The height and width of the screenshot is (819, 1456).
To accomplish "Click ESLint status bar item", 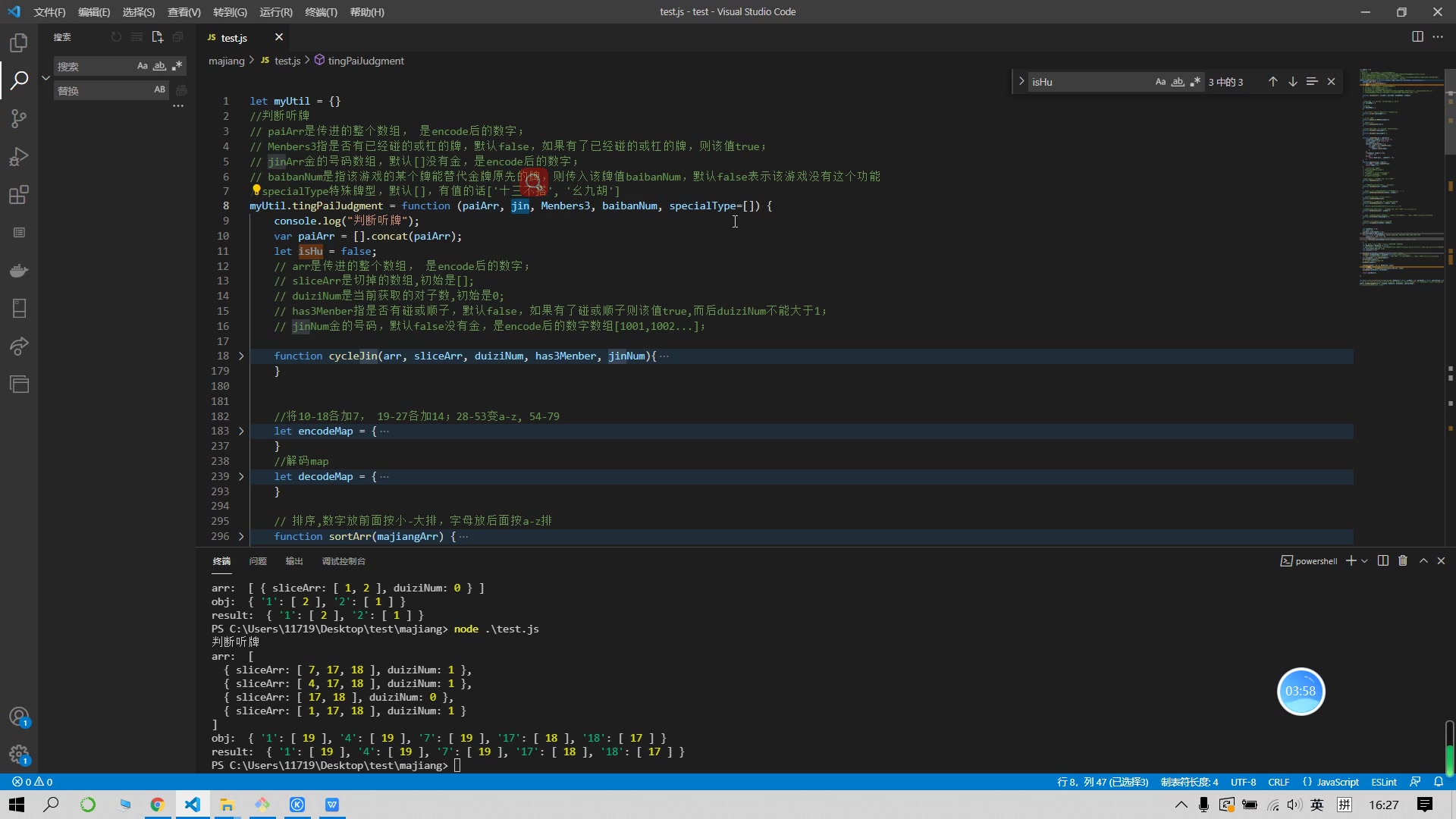I will (x=1384, y=782).
